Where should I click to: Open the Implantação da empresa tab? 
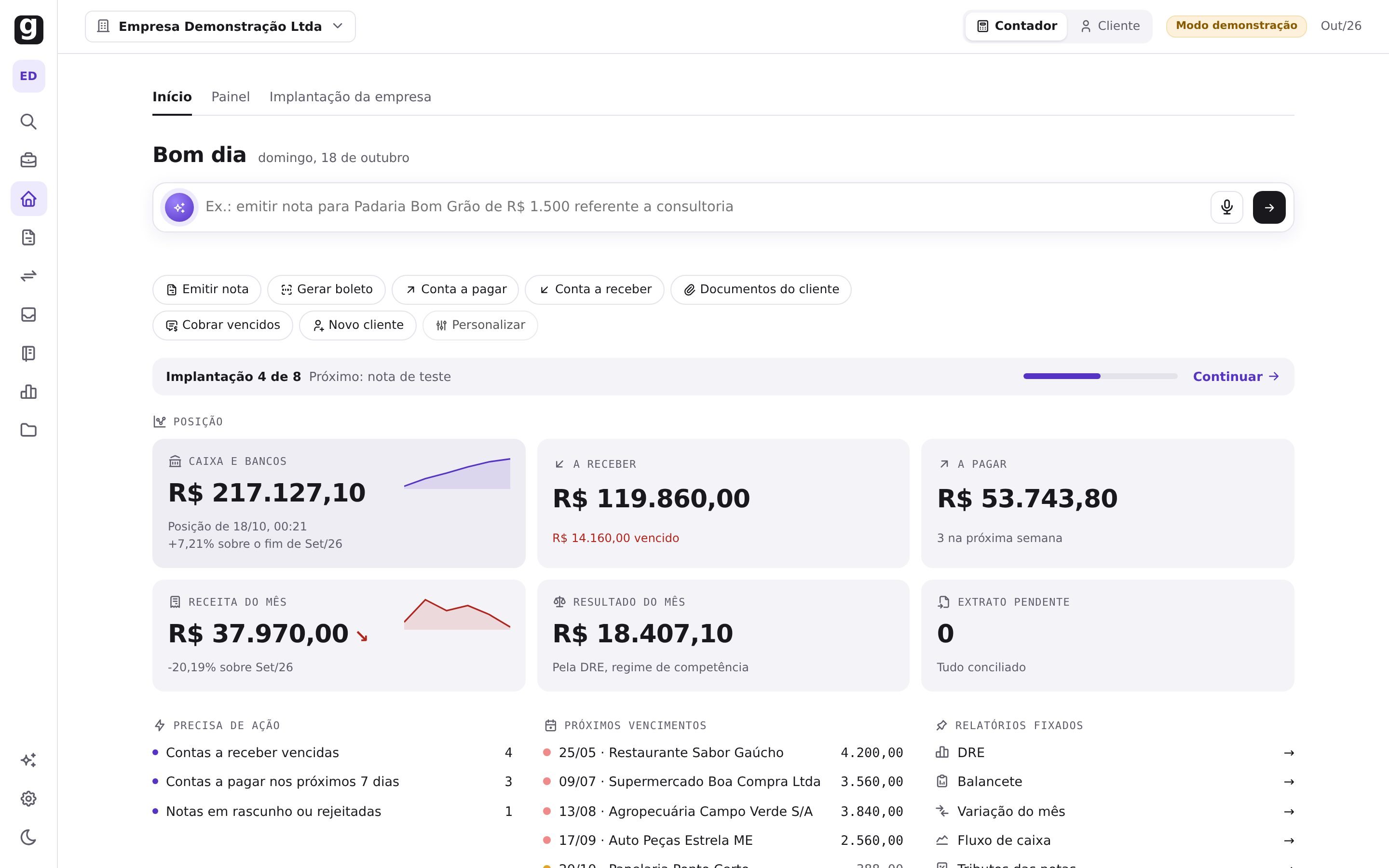point(350,97)
